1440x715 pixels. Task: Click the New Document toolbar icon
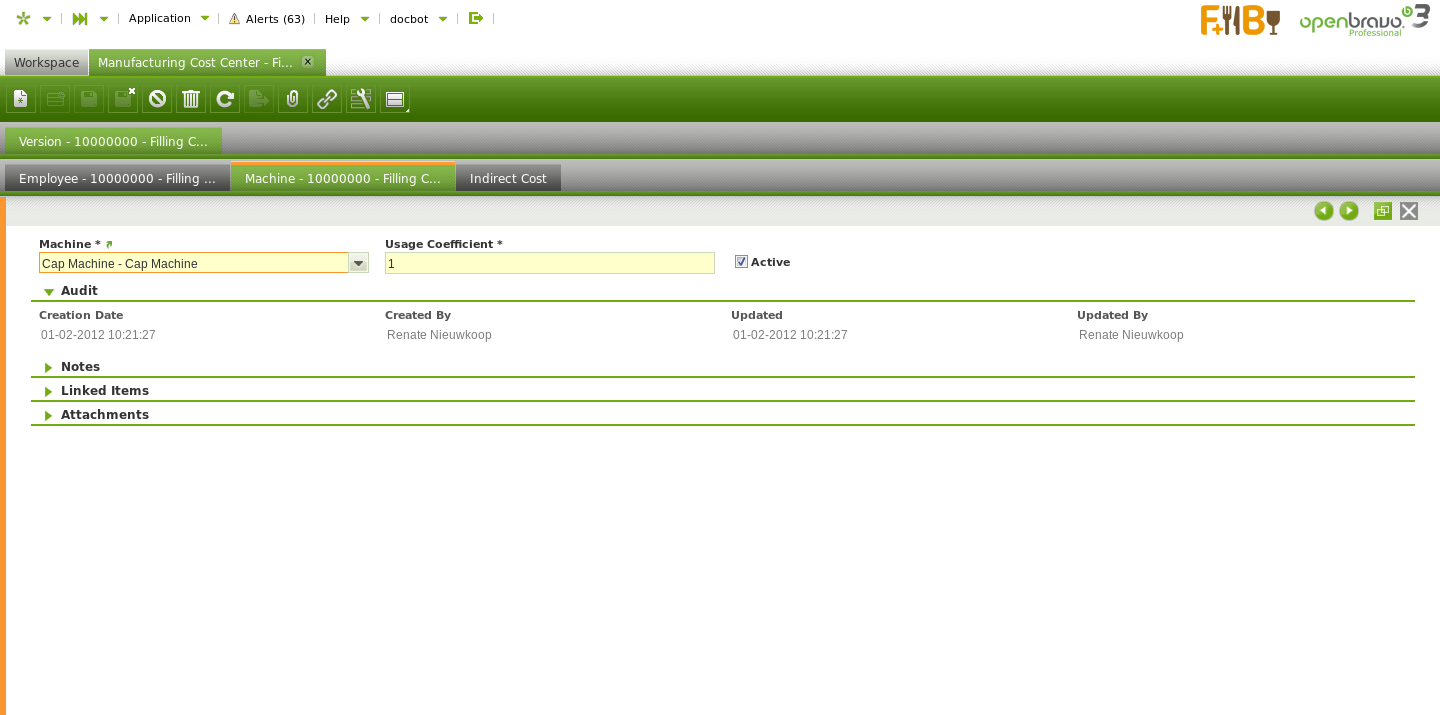tap(21, 99)
